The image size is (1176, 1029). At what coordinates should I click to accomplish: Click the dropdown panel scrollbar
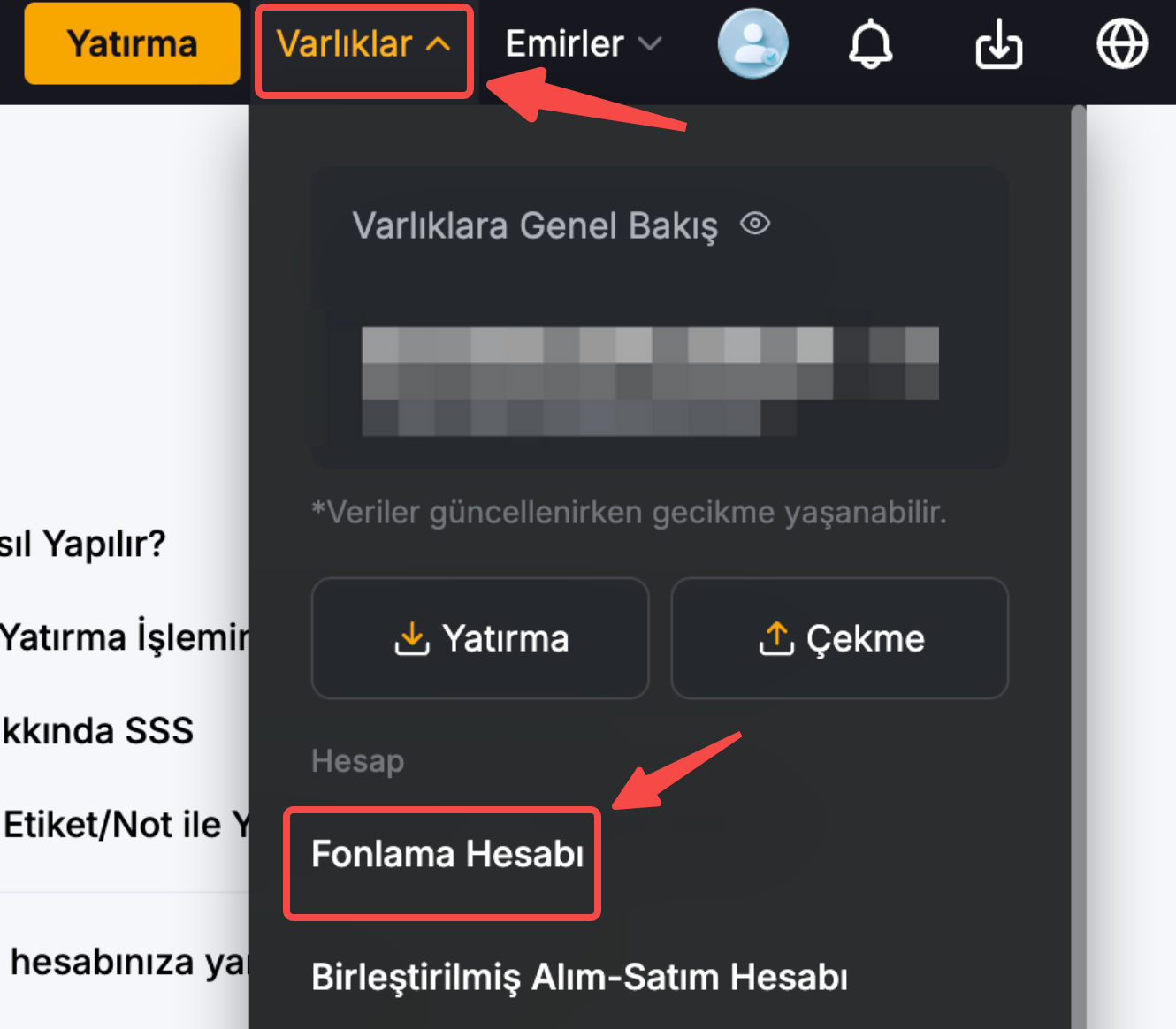point(1078,530)
